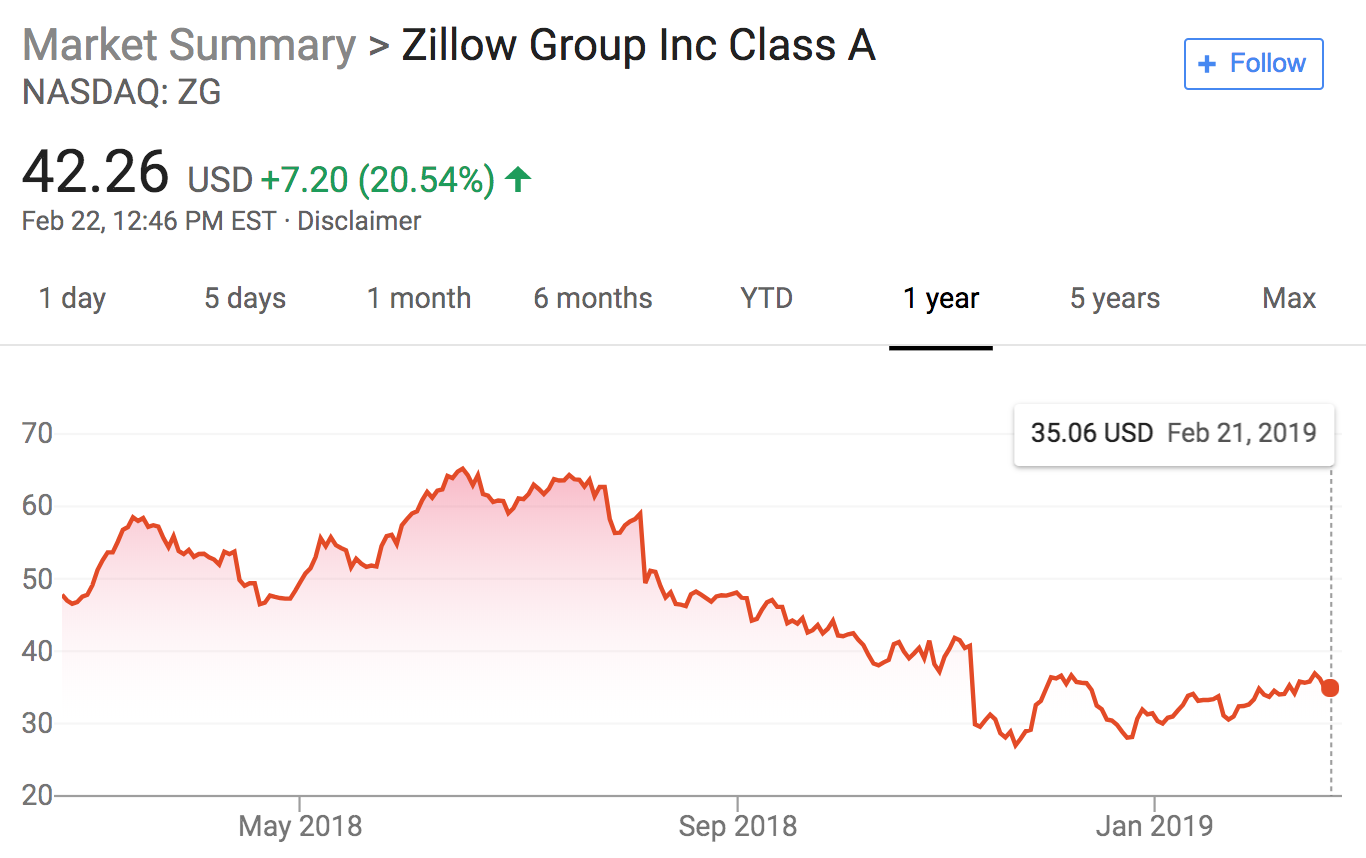The image size is (1366, 858).
Task: Open the Disclaimer link
Action: pyautogui.click(x=359, y=221)
